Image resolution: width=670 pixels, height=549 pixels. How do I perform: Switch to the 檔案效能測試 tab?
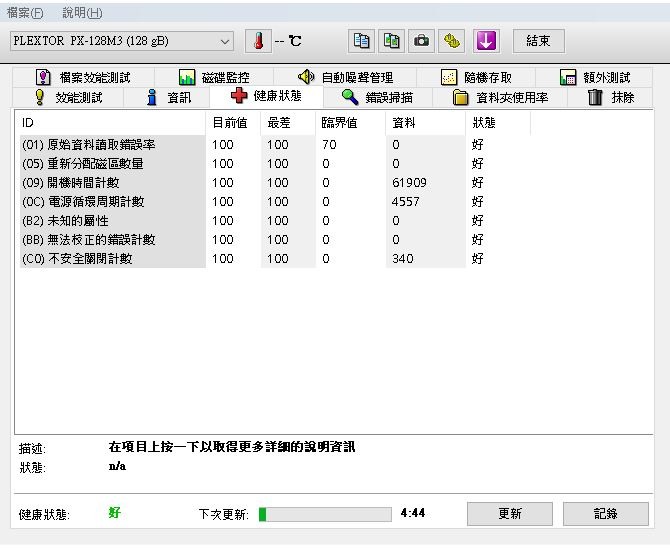tap(84, 78)
